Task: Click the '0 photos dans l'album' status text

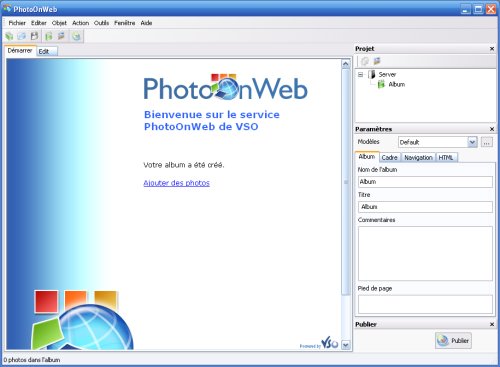Action: click(32, 360)
